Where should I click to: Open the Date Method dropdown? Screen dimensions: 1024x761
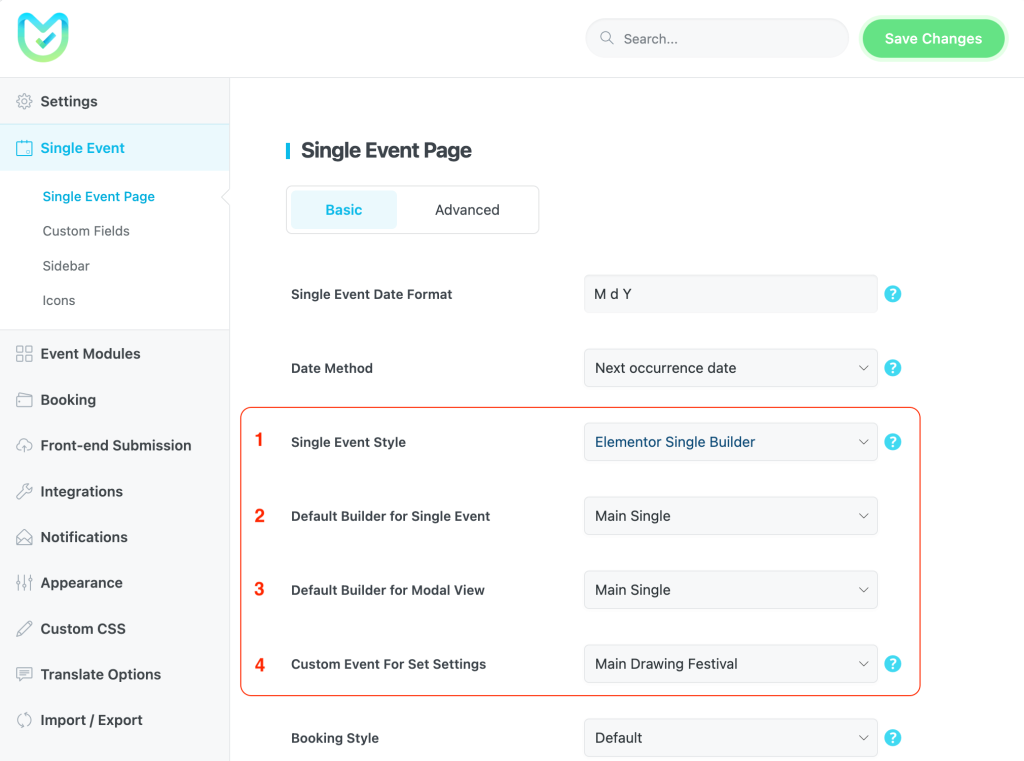click(730, 368)
